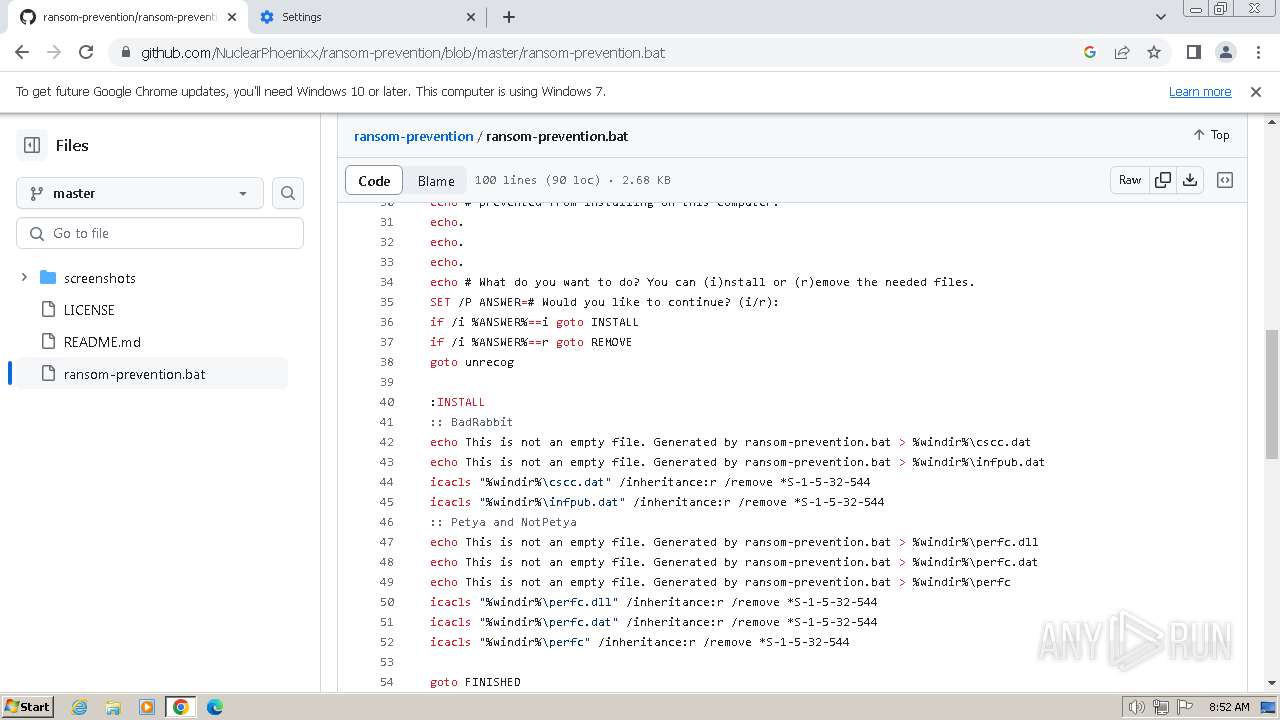Open the master branch dropdown
This screenshot has height=720, width=1280.
(140, 193)
